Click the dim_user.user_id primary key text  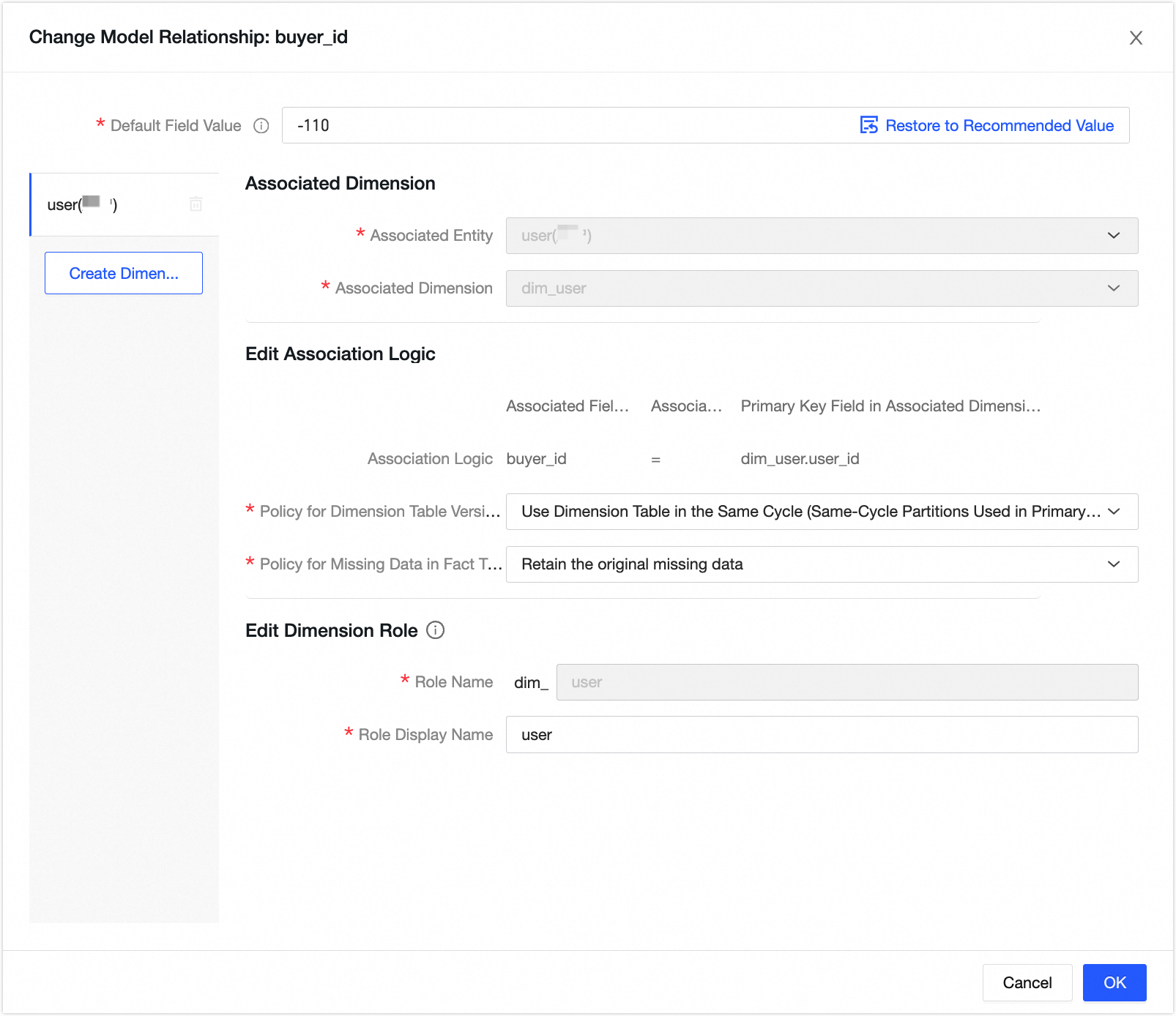pos(800,459)
